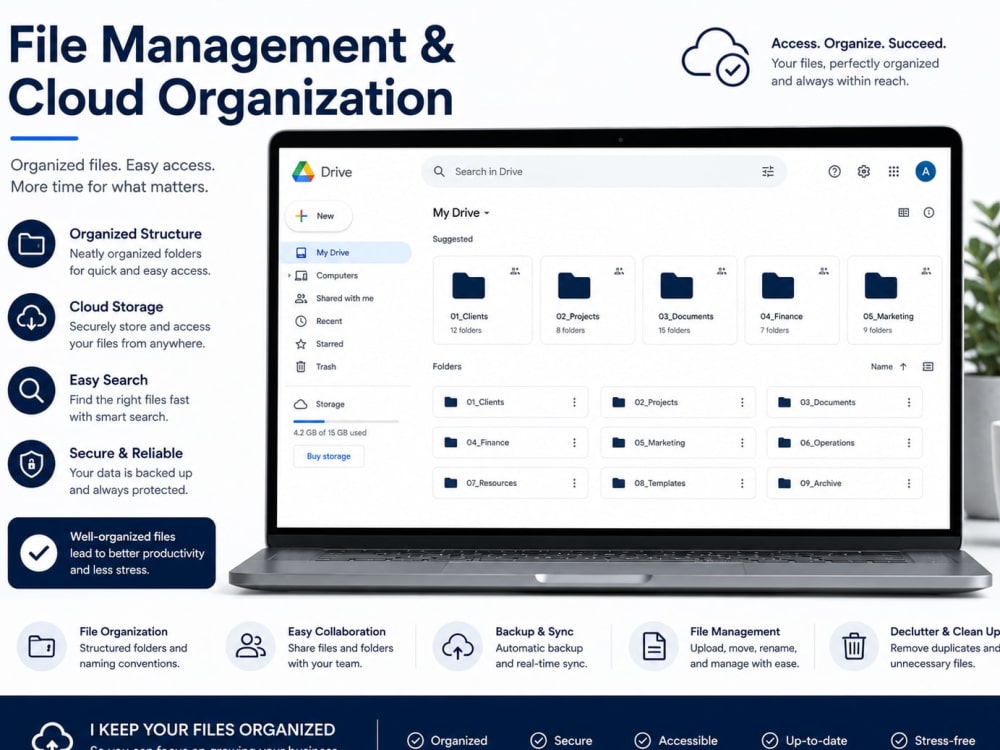Click the Name sort label
This screenshot has height=750, width=1000.
(x=881, y=367)
